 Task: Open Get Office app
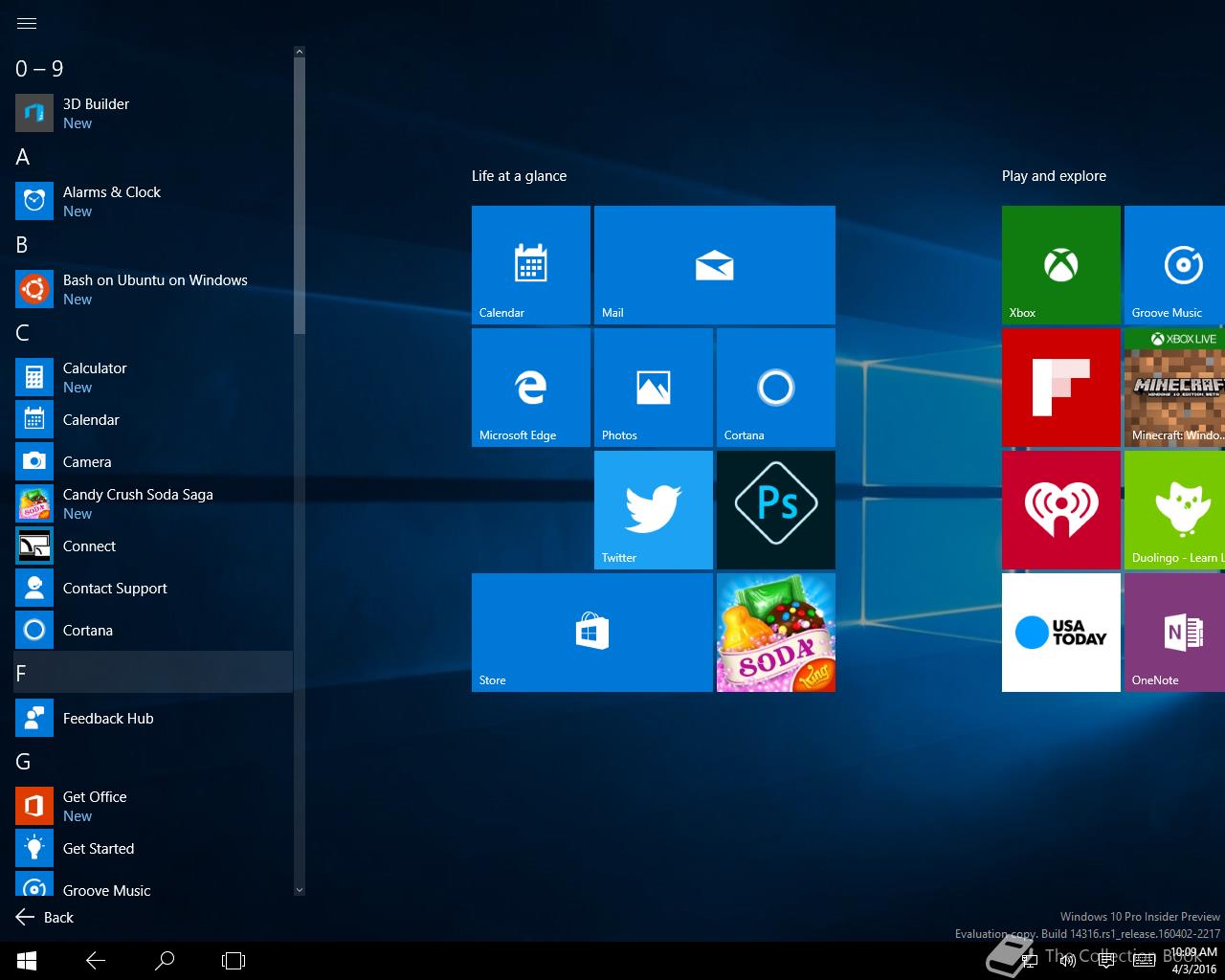(x=153, y=806)
